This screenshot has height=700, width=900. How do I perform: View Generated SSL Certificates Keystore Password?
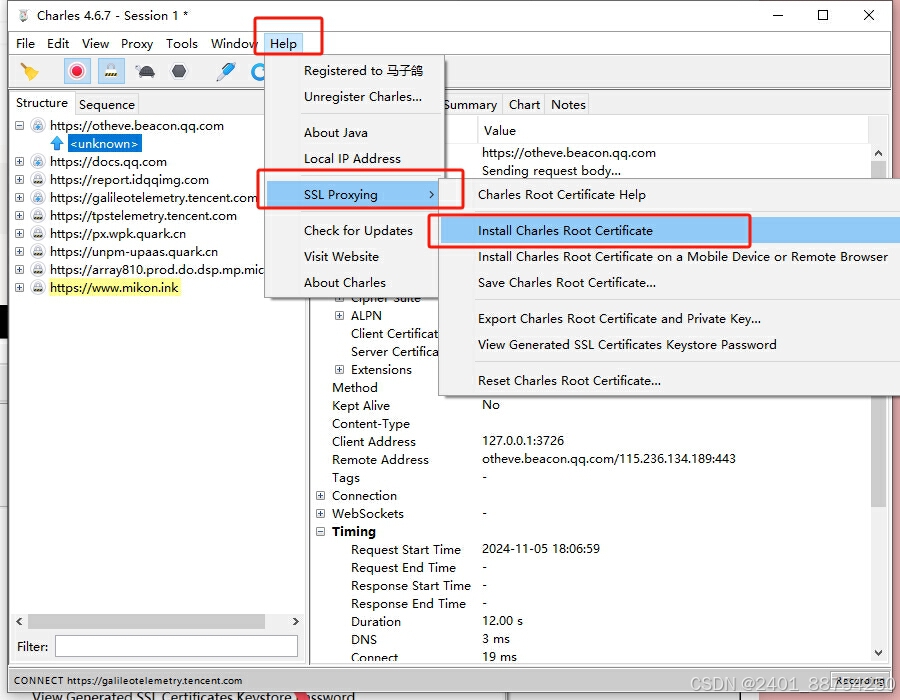627,344
